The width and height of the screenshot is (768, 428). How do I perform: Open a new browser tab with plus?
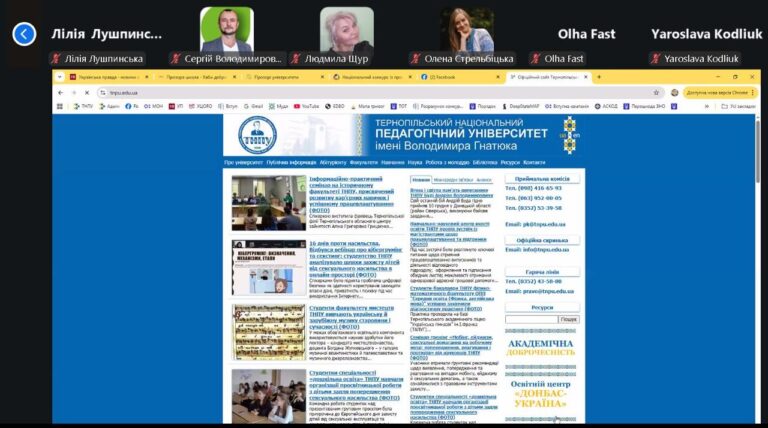pyautogui.click(x=599, y=77)
